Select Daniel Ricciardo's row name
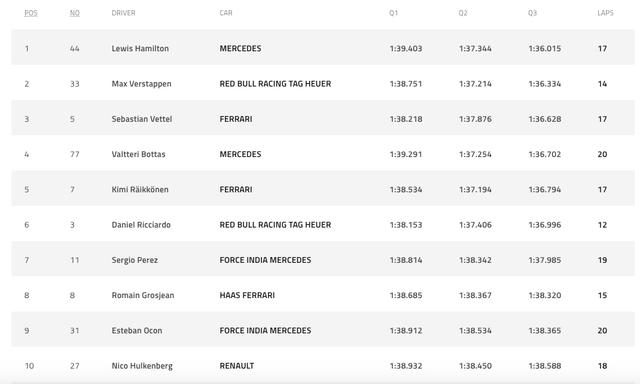The height and width of the screenshot is (384, 640). (141, 225)
